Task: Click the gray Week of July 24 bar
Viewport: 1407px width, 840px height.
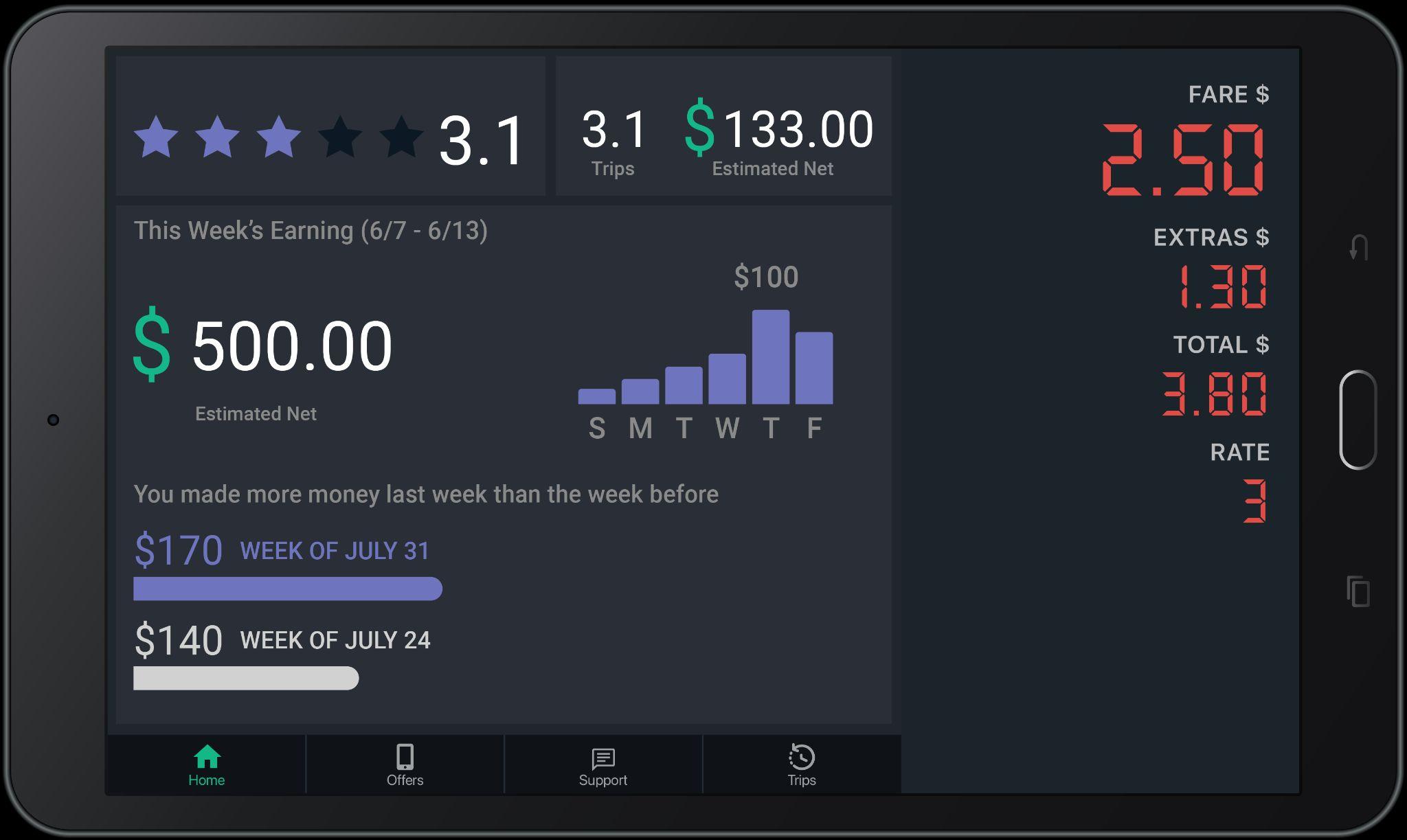Action: click(245, 679)
